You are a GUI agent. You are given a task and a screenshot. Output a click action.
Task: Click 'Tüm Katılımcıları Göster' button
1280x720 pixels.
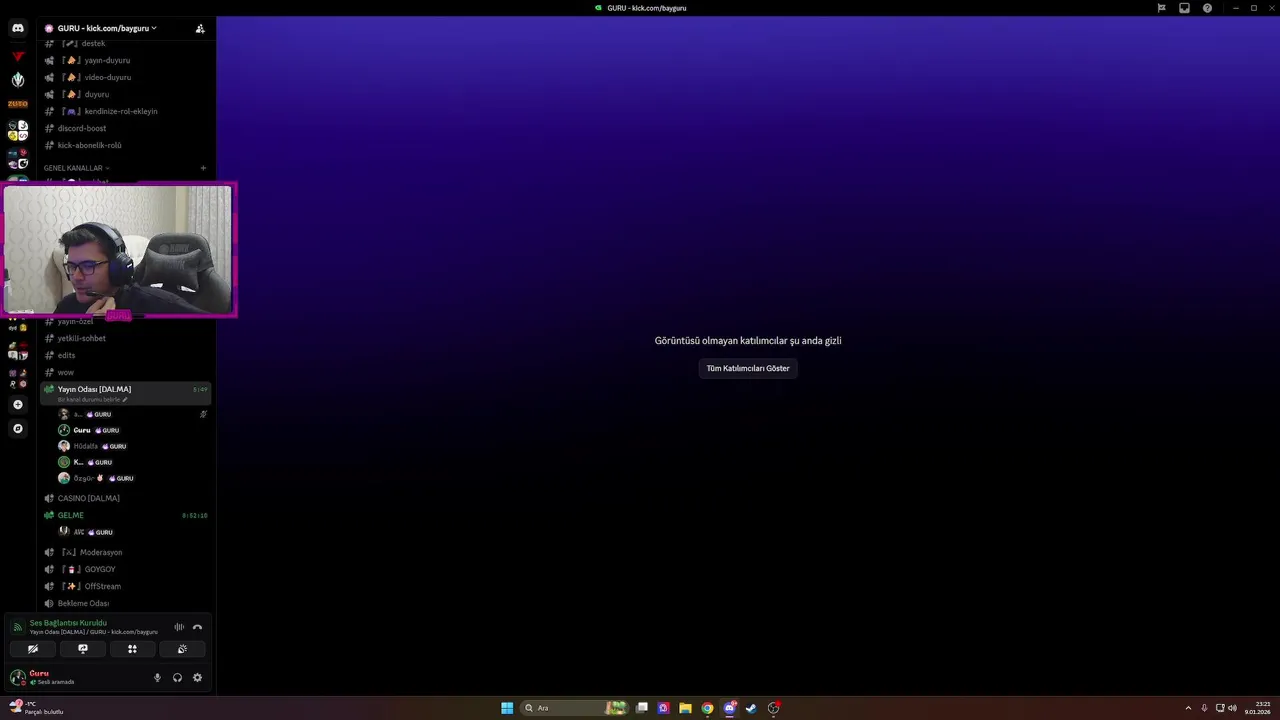pyautogui.click(x=748, y=368)
